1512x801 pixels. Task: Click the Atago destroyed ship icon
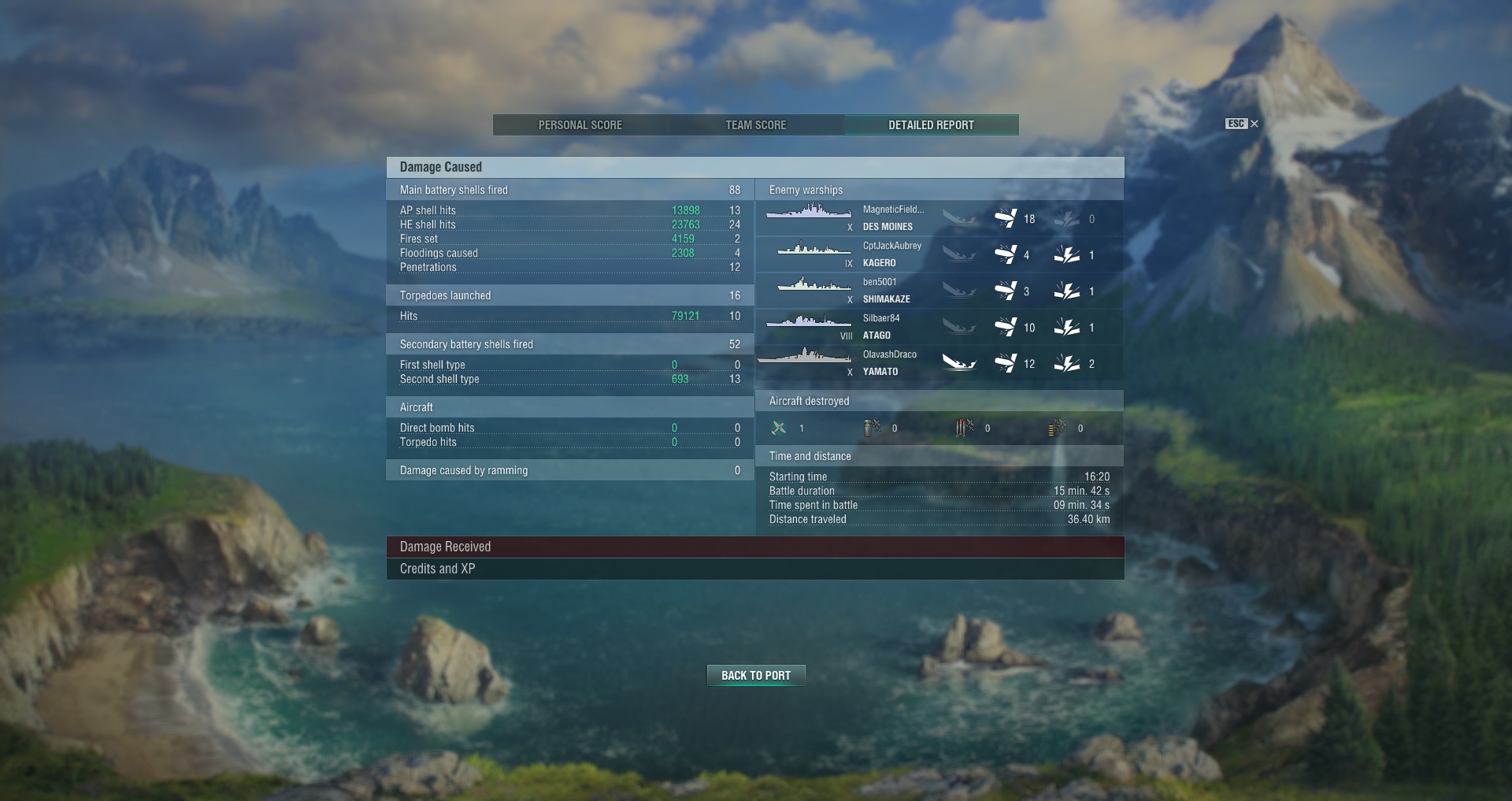(959, 327)
